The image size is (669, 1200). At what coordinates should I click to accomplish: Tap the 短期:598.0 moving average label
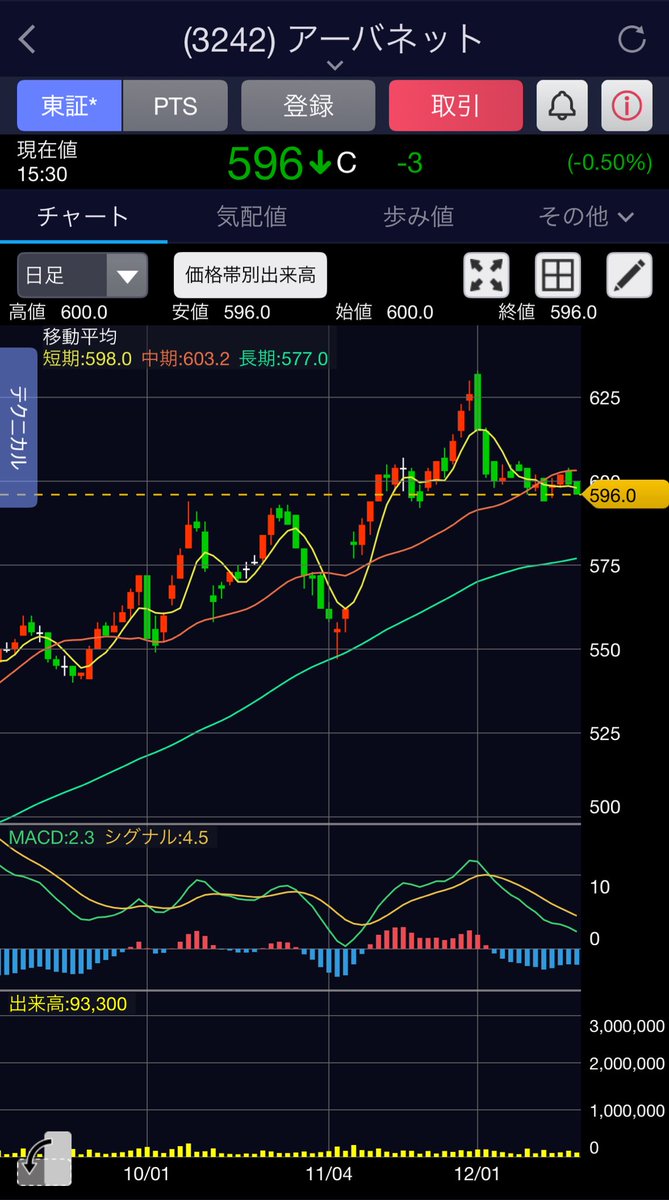tap(87, 358)
